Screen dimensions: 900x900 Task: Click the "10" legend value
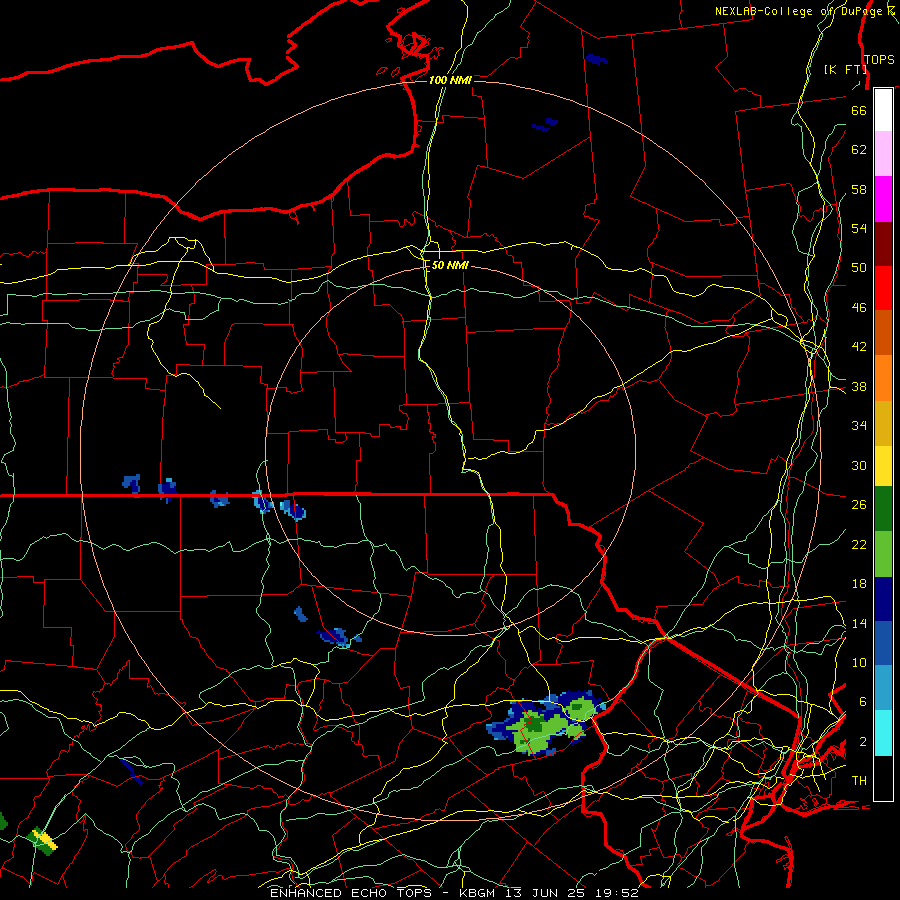[x=859, y=663]
